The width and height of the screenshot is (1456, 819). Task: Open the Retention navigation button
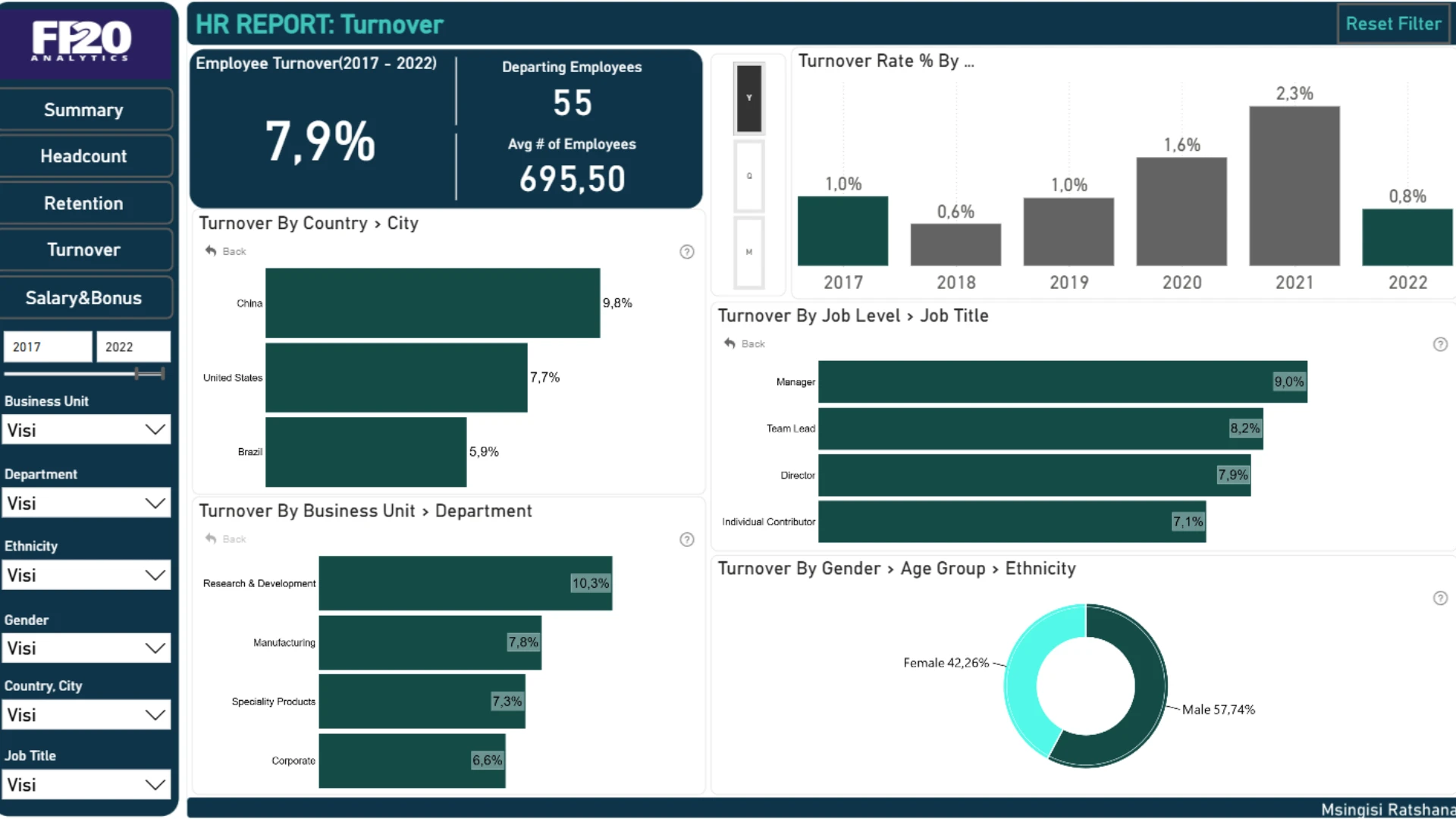click(84, 203)
